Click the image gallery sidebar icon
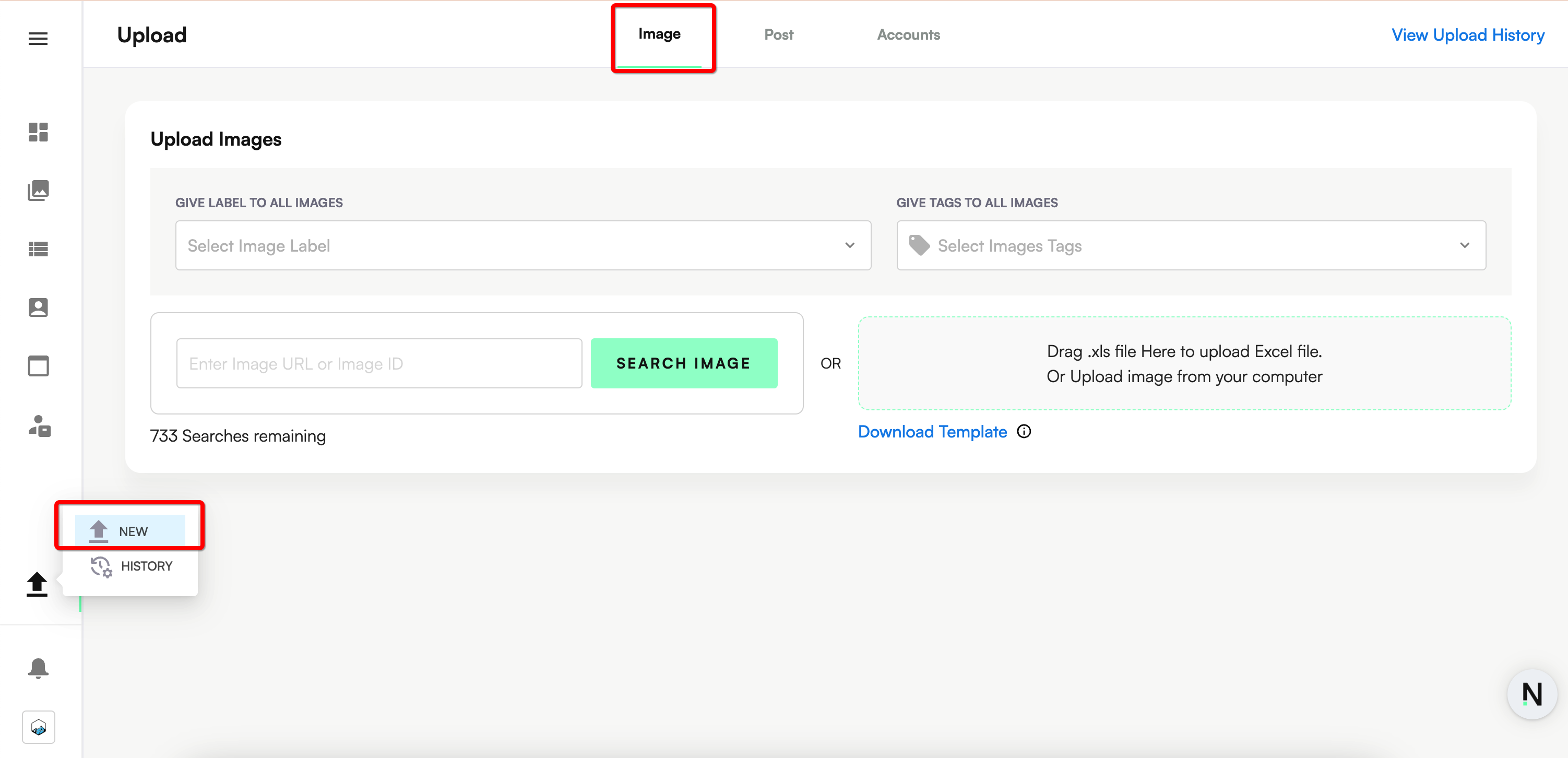Screen dimensions: 1568x758 (38, 191)
